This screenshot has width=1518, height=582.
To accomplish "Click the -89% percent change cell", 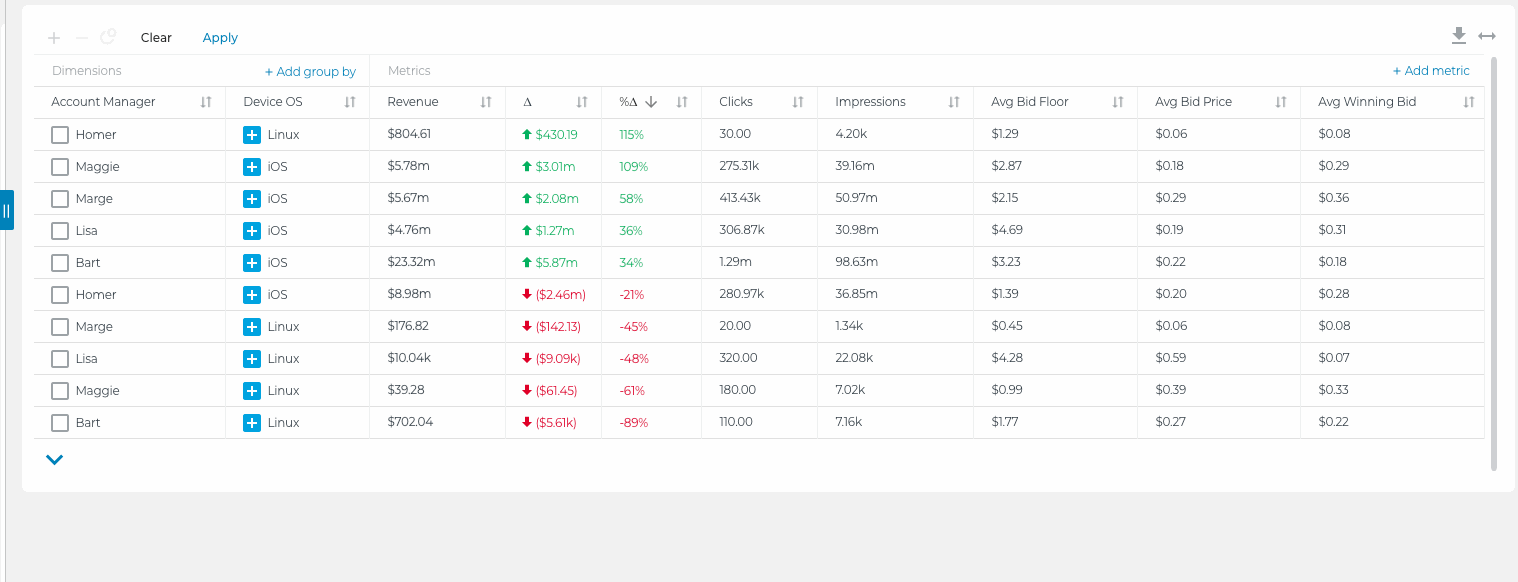I will click(633, 422).
